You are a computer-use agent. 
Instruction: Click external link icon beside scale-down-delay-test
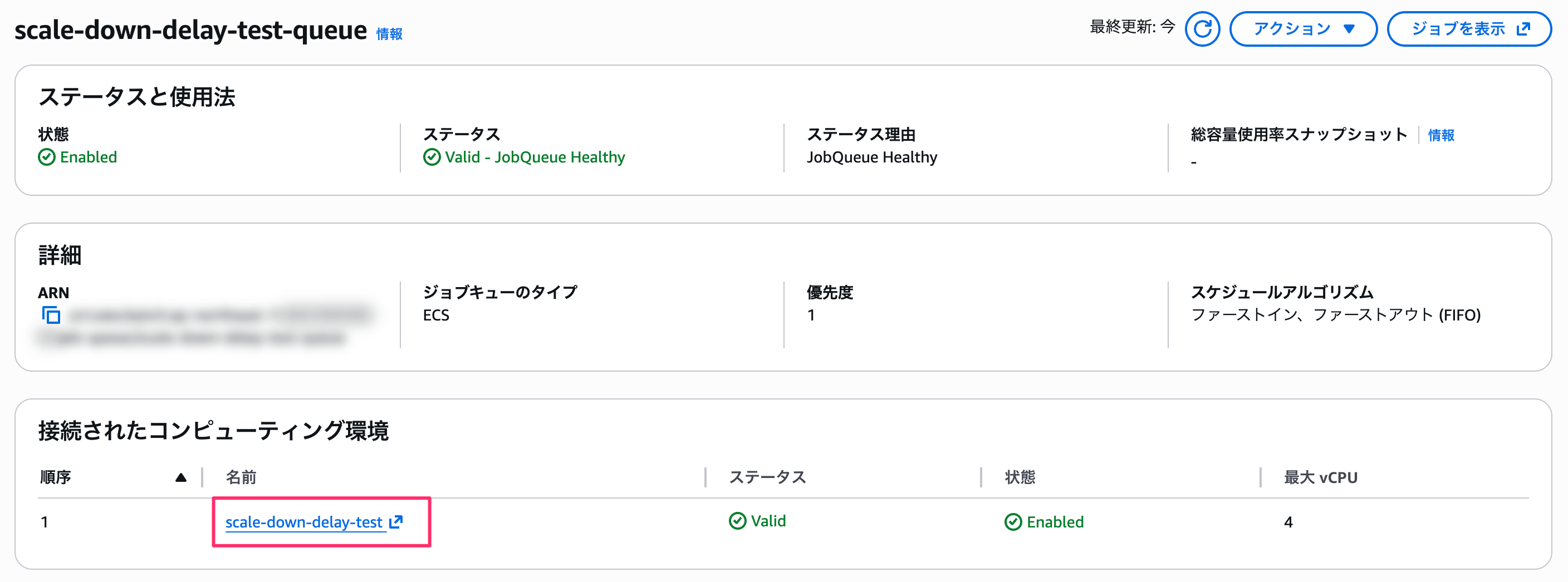[x=396, y=522]
